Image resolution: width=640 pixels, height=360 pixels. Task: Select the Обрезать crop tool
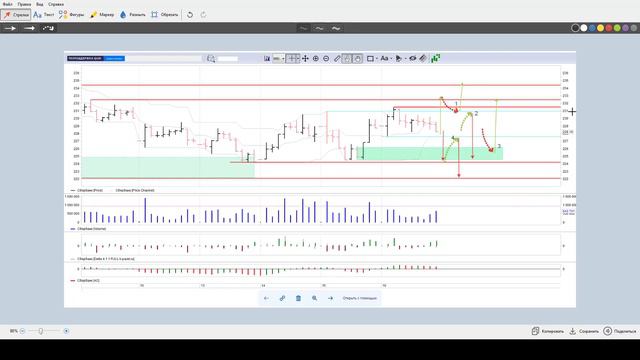click(x=164, y=15)
